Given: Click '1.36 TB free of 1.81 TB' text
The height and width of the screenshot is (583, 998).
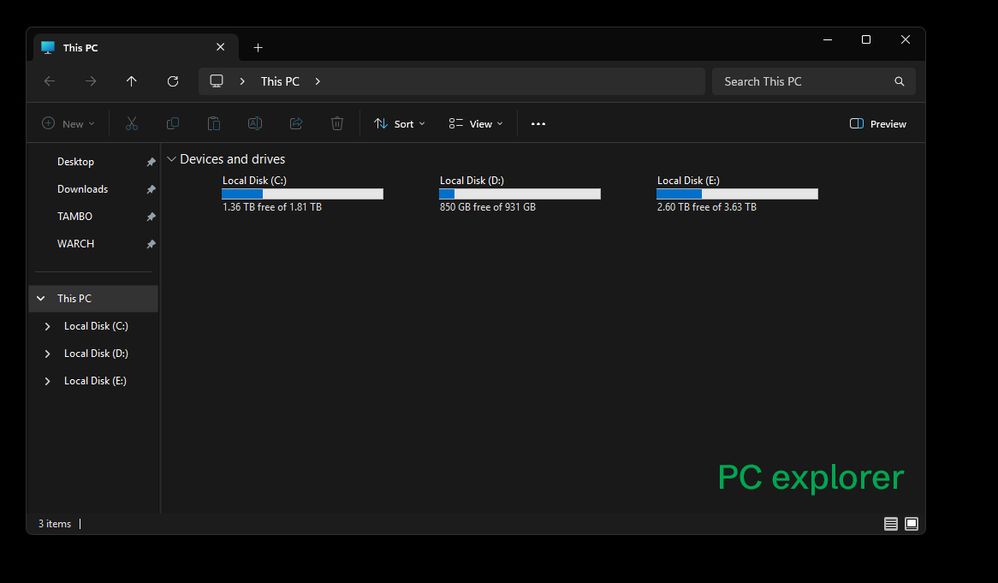Looking at the screenshot, I should pos(272,207).
